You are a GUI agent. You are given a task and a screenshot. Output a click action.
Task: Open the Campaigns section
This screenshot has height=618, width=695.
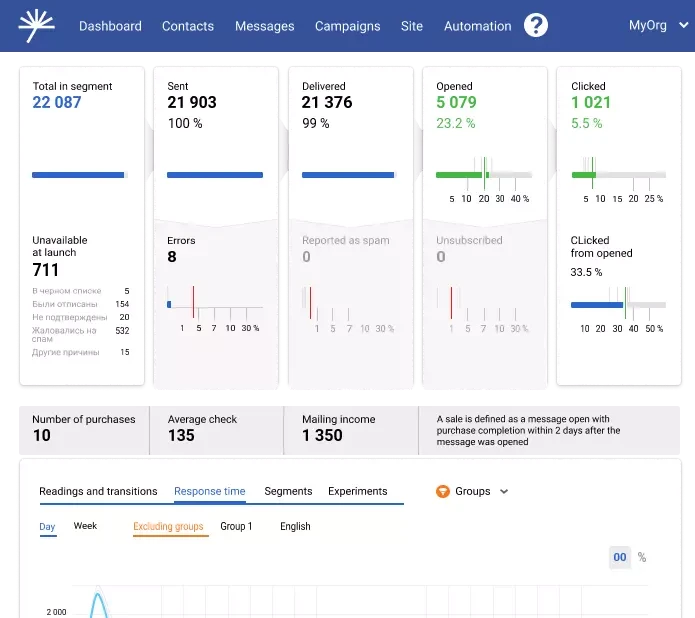347,26
